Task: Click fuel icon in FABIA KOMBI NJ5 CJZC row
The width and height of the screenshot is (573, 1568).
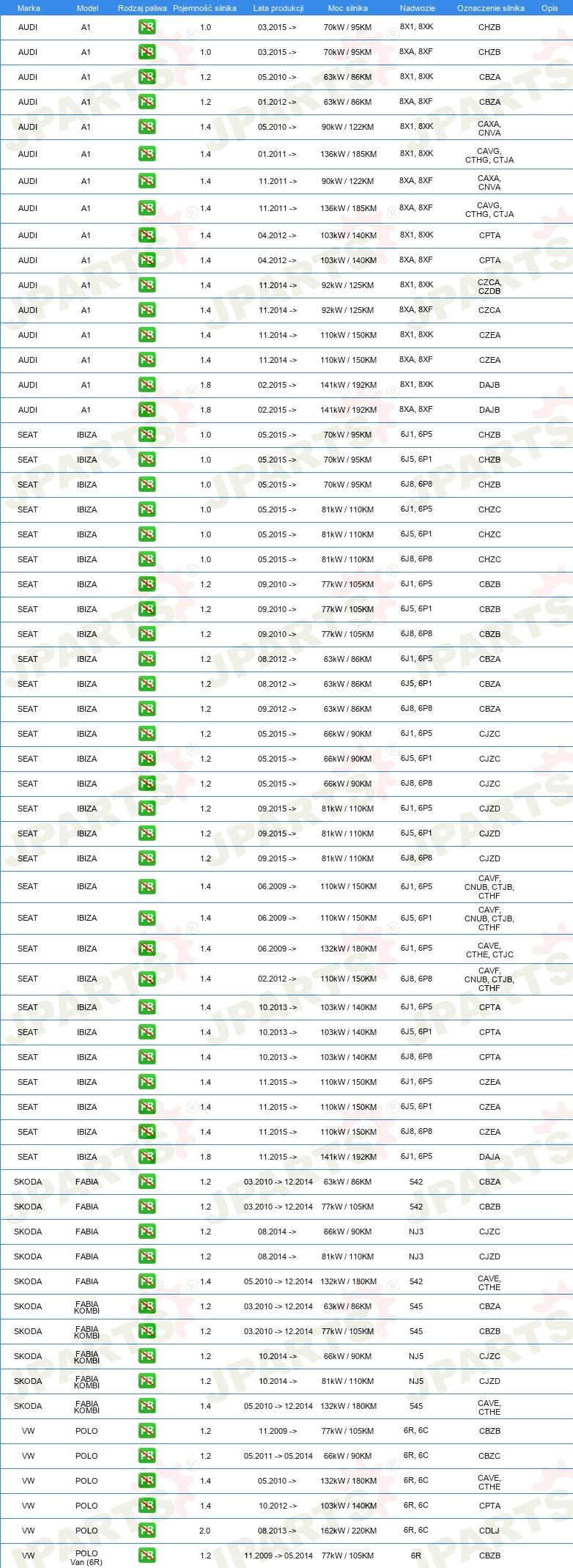Action: 147,1356
